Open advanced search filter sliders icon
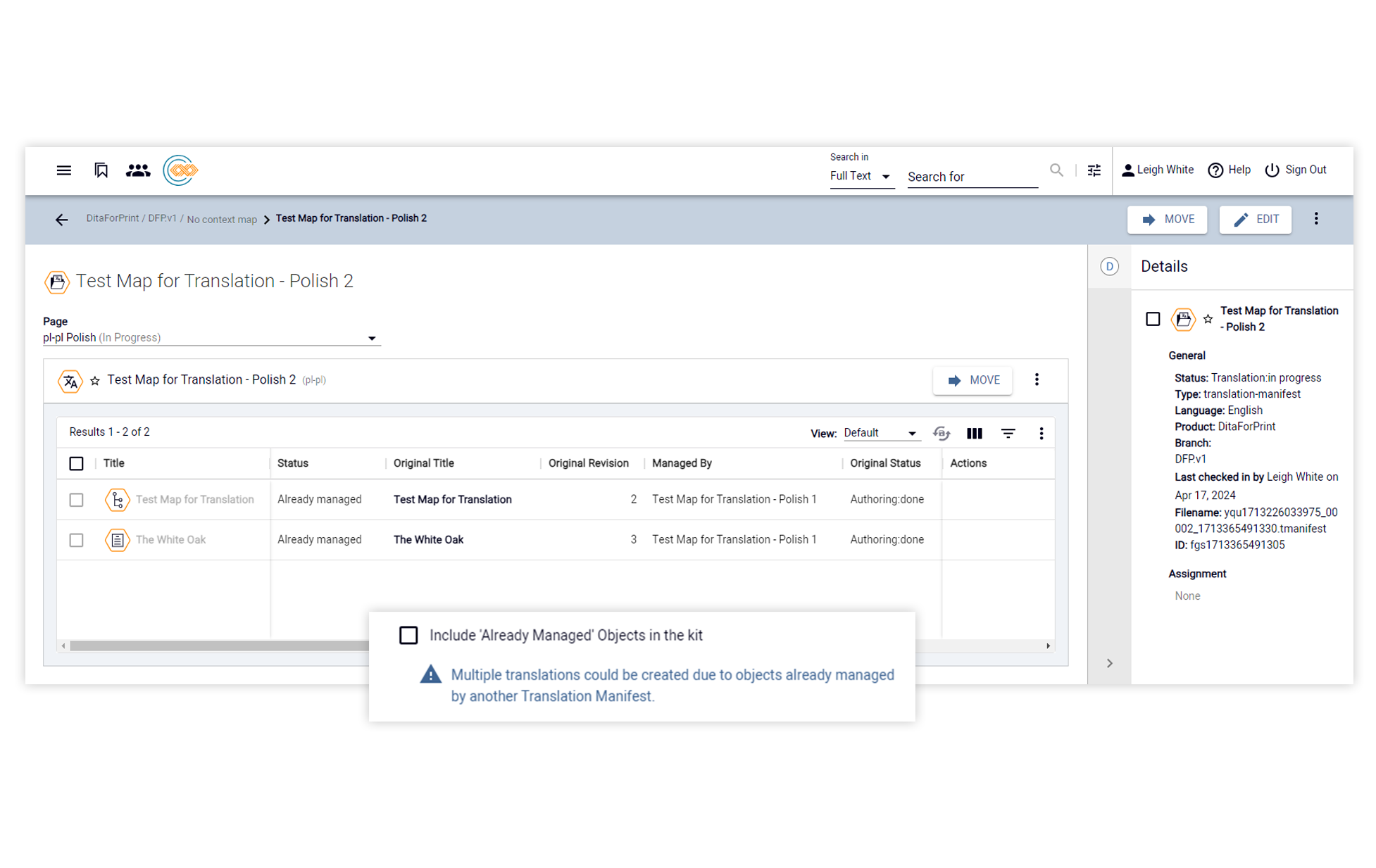The width and height of the screenshot is (1376, 868). coord(1094,170)
